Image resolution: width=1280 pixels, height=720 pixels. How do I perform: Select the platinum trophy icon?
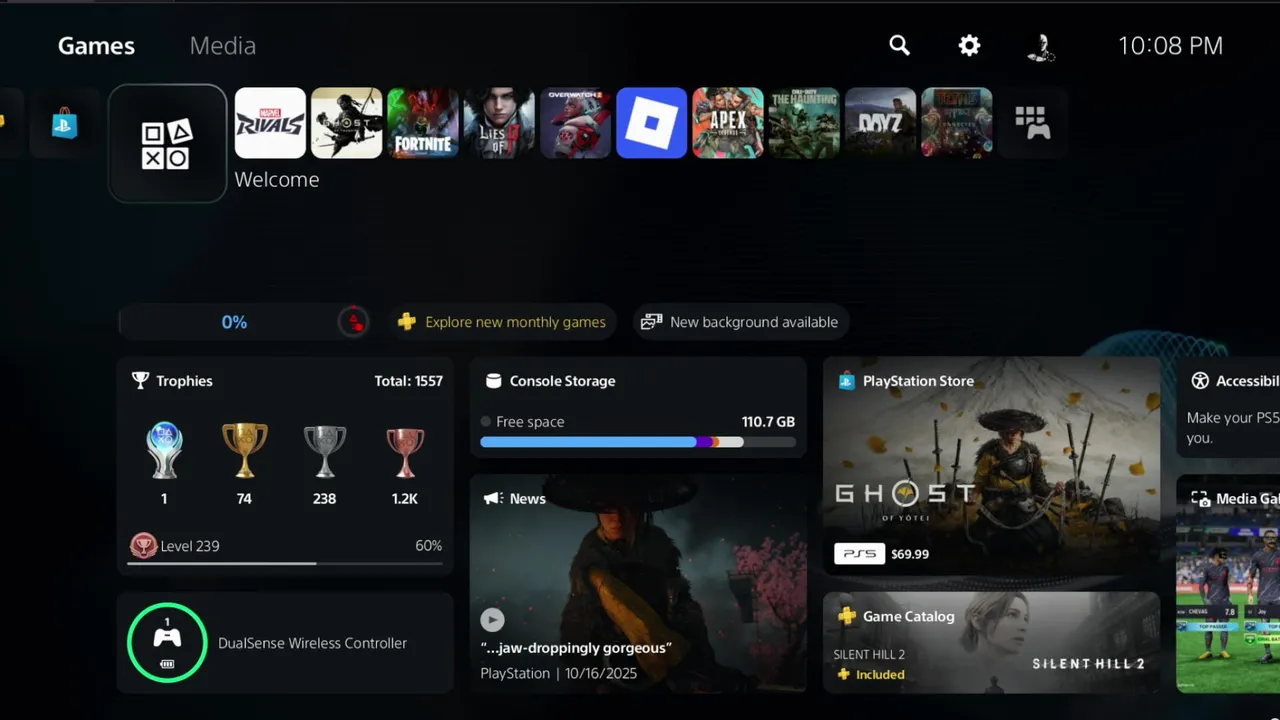point(164,451)
